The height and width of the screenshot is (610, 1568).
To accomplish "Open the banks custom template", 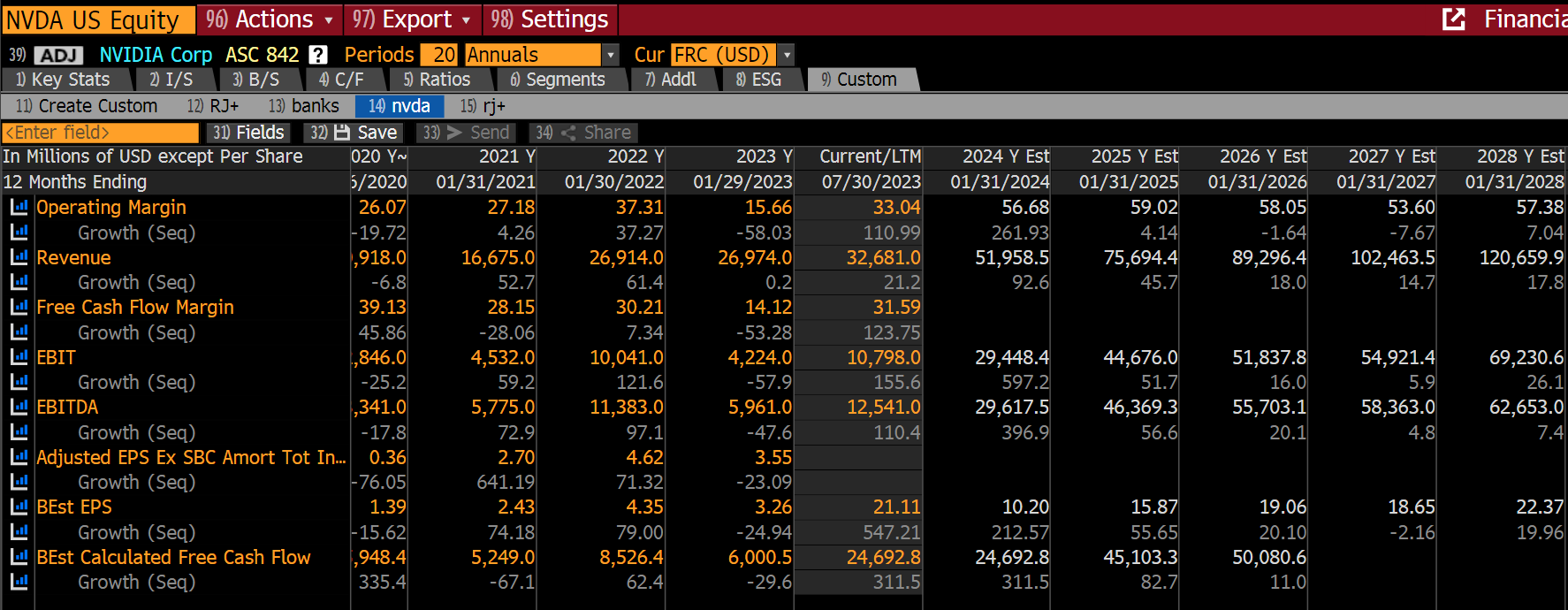I will [x=304, y=106].
